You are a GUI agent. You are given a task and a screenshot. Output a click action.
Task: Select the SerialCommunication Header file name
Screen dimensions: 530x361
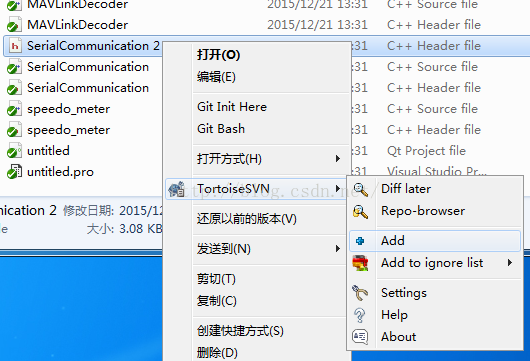[88, 88]
